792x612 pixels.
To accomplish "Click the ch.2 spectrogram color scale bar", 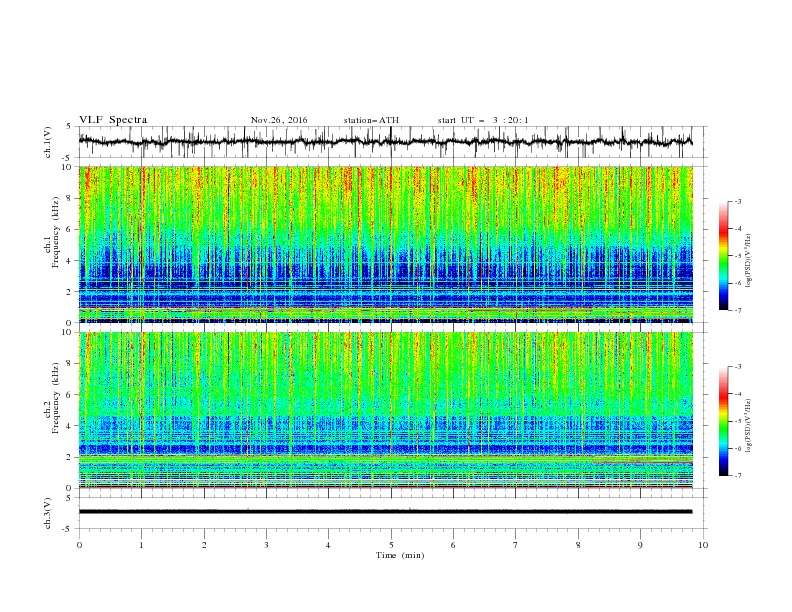I will (723, 421).
